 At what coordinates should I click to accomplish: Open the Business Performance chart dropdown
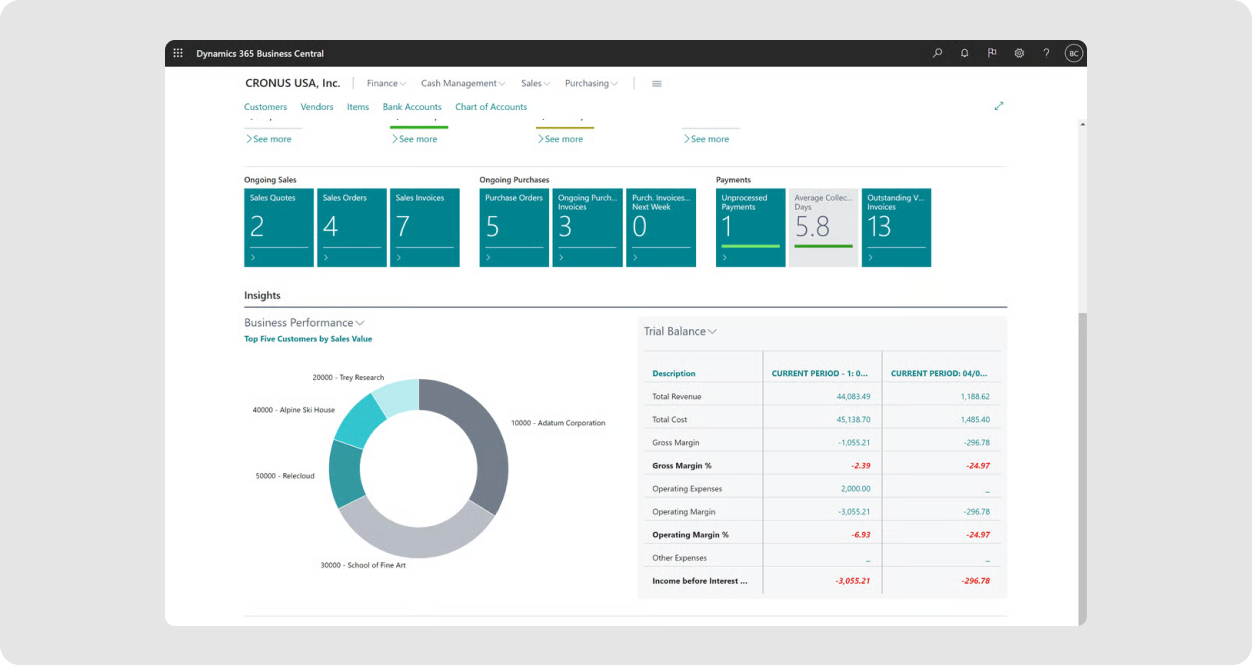click(360, 322)
